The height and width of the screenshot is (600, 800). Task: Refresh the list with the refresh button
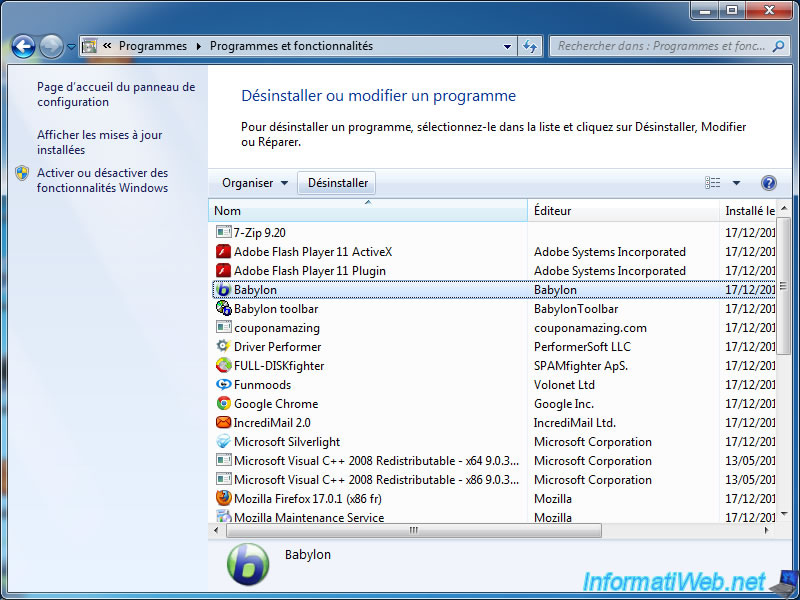[x=530, y=46]
